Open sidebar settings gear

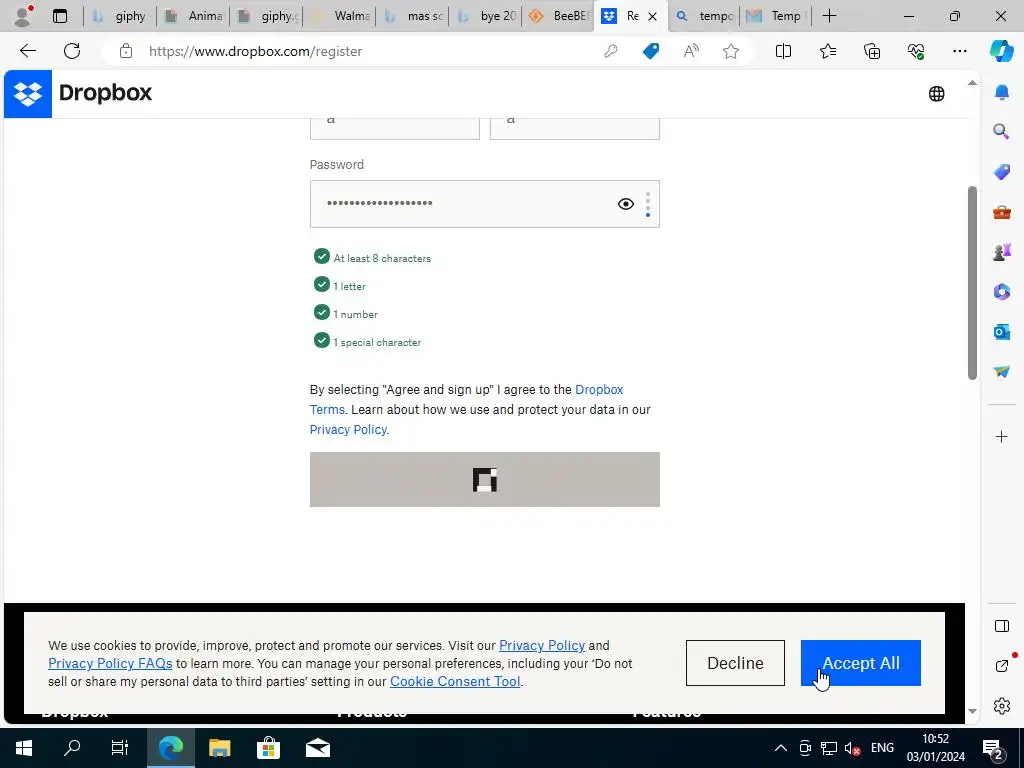1002,706
